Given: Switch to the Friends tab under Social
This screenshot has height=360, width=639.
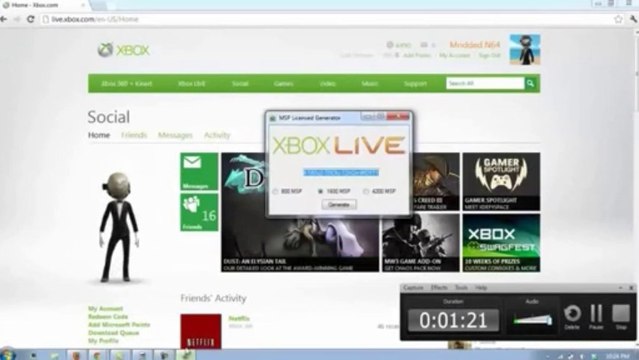Looking at the screenshot, I should 134,135.
